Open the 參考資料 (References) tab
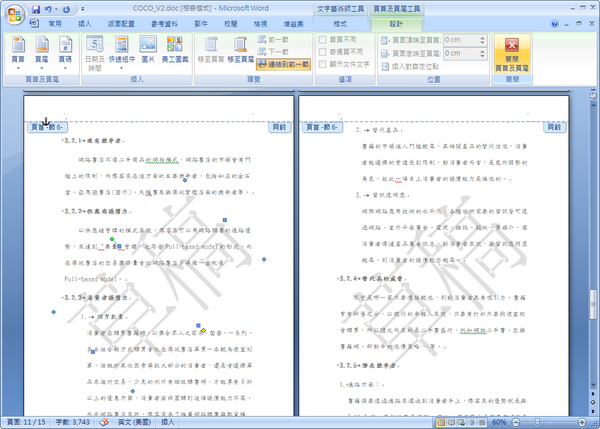Viewport: 600px width, 429px height. pos(164,24)
